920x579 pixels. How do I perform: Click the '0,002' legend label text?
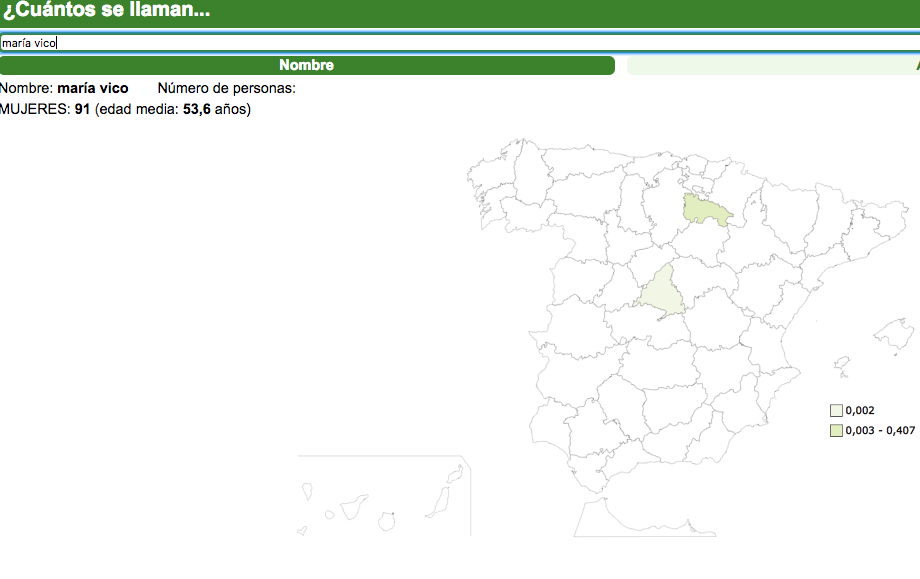[860, 410]
